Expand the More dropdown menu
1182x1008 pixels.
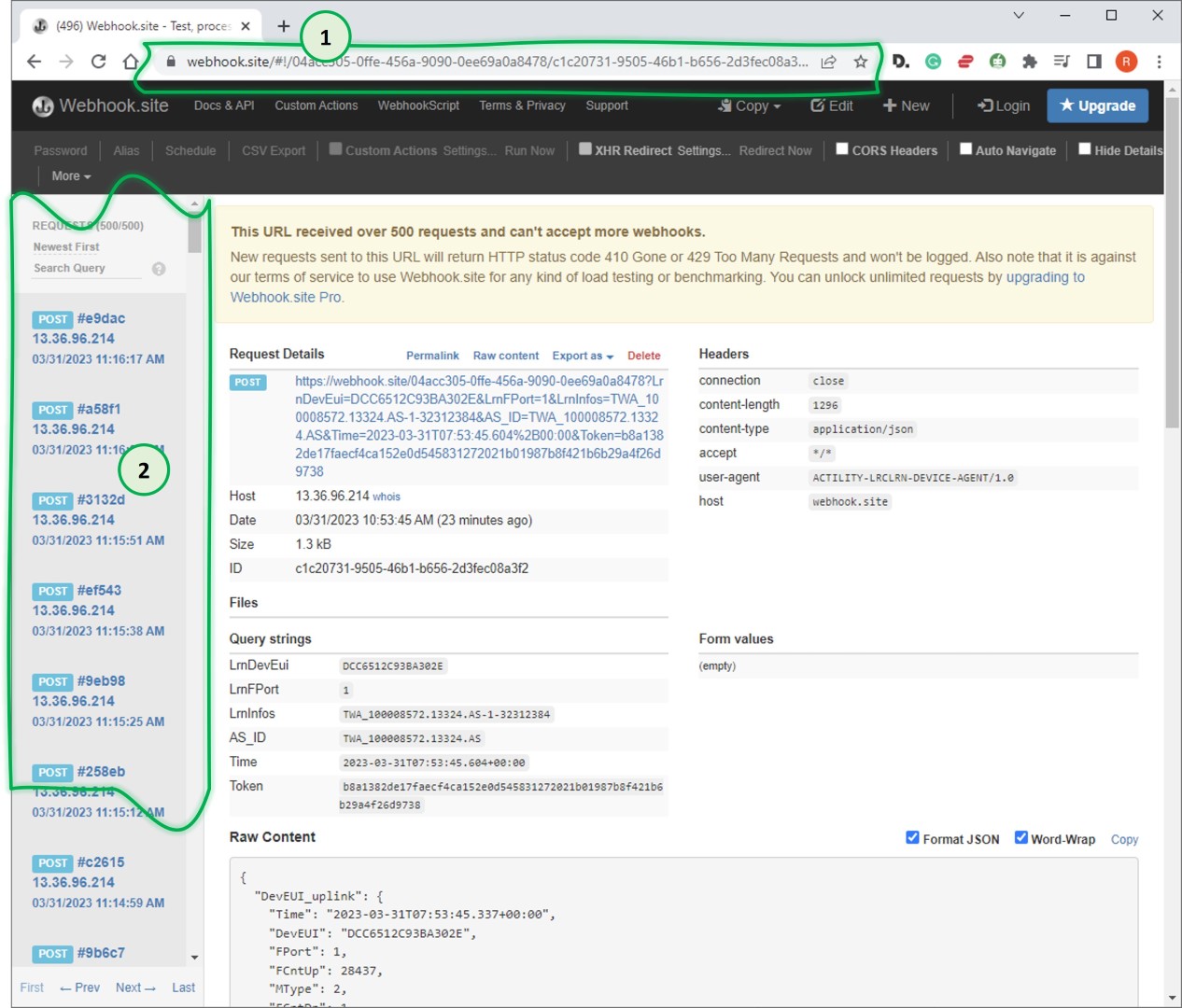click(x=71, y=175)
